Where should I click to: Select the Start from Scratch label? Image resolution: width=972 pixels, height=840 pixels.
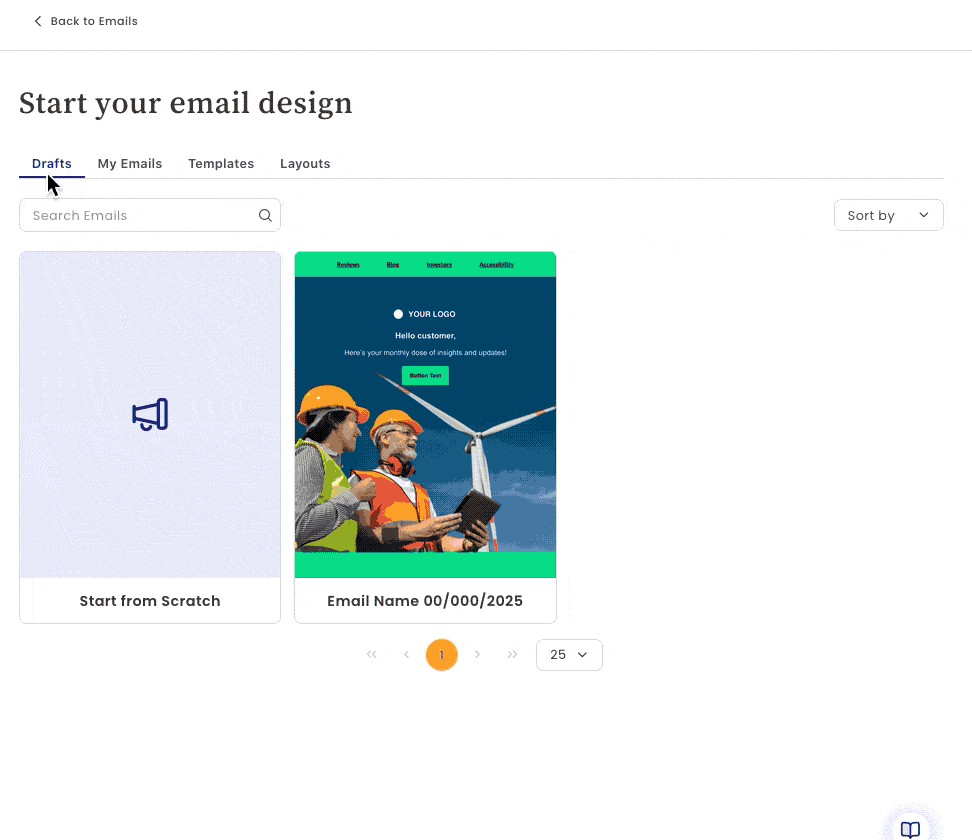(150, 601)
